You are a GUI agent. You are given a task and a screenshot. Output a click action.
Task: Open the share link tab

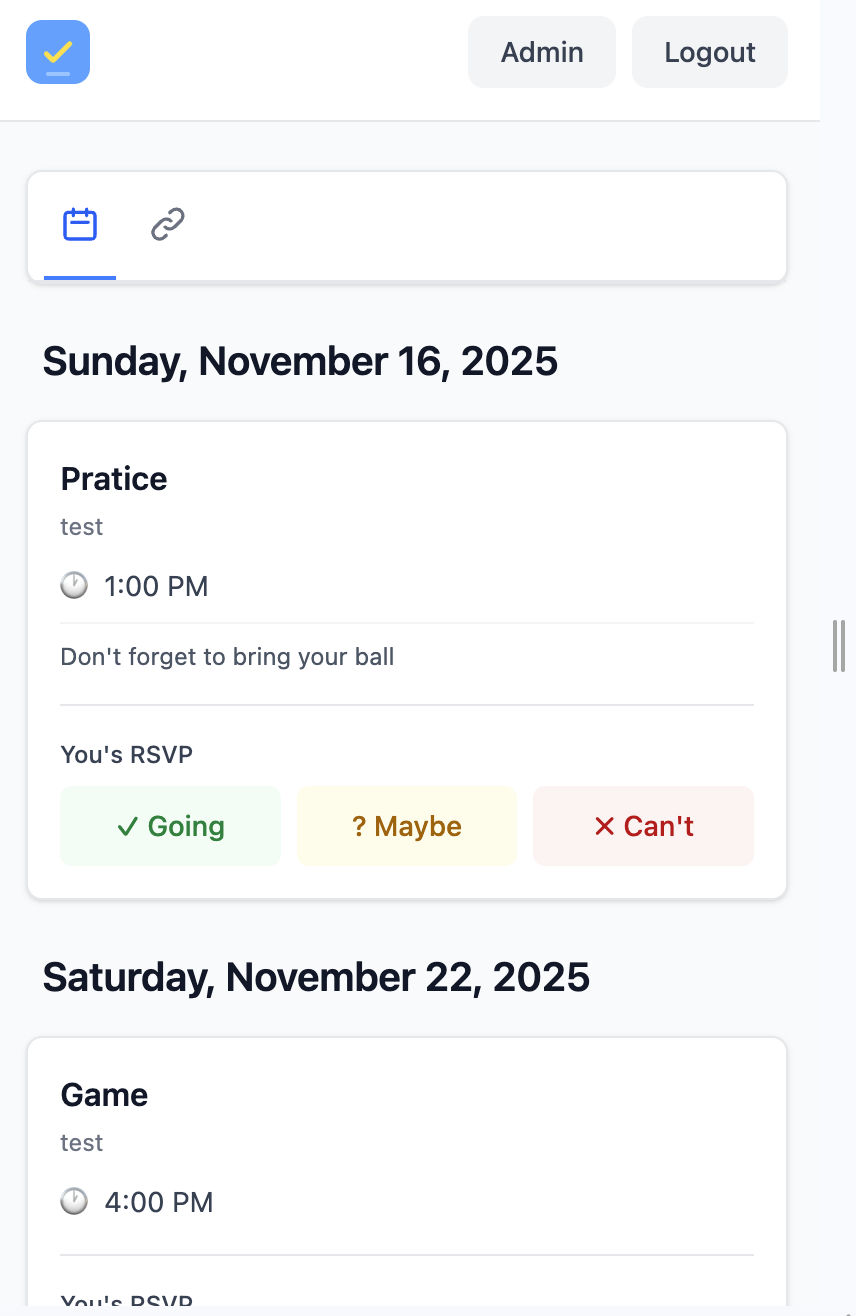click(165, 225)
